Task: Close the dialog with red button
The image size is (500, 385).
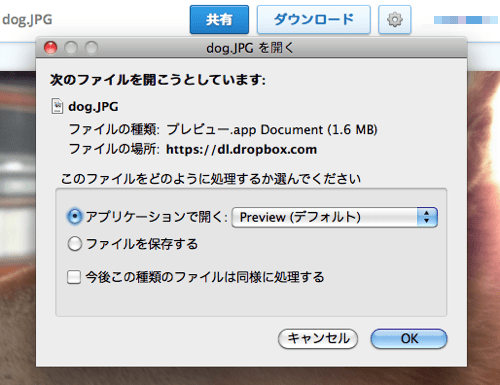Action: pyautogui.click(x=51, y=48)
